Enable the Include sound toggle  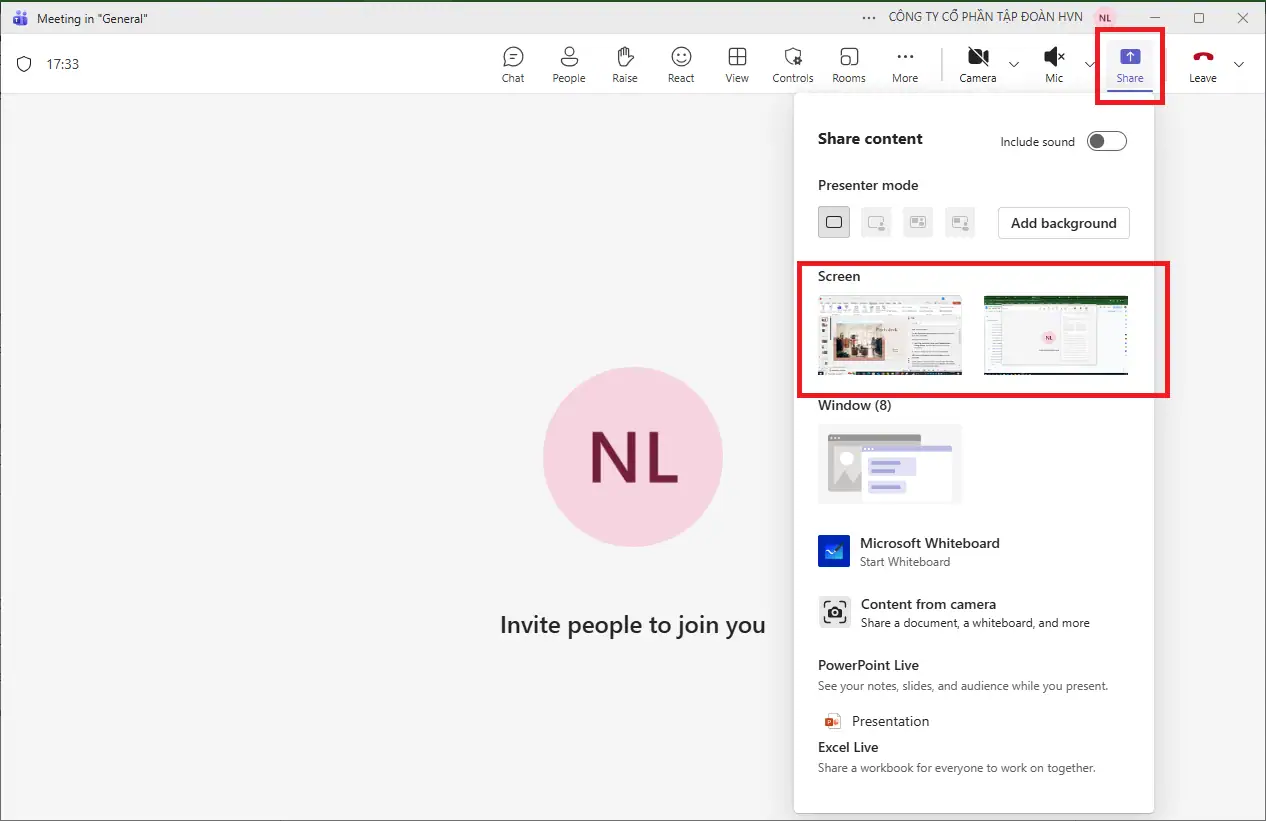pyautogui.click(x=1107, y=141)
